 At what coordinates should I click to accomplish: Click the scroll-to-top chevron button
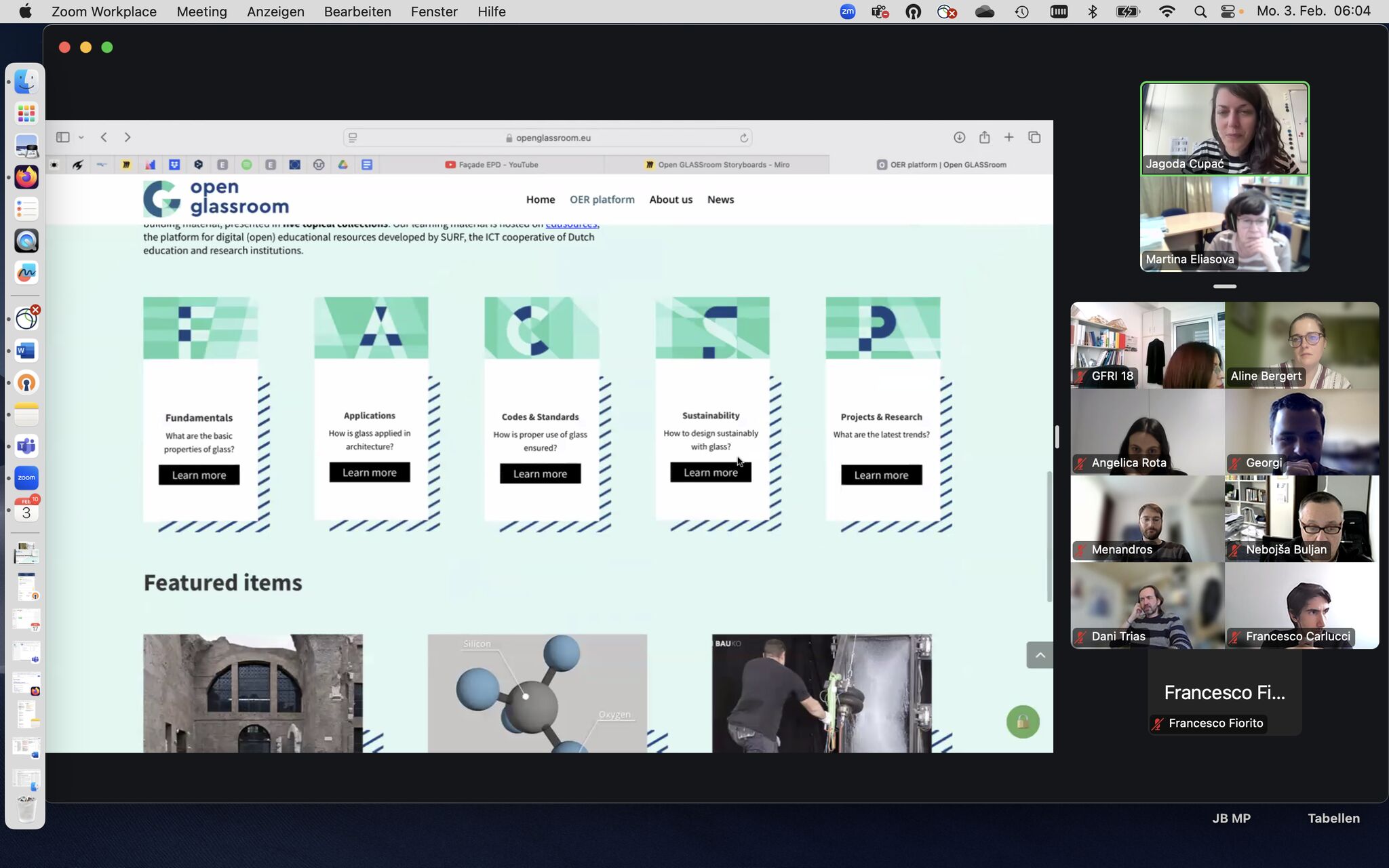(x=1040, y=655)
